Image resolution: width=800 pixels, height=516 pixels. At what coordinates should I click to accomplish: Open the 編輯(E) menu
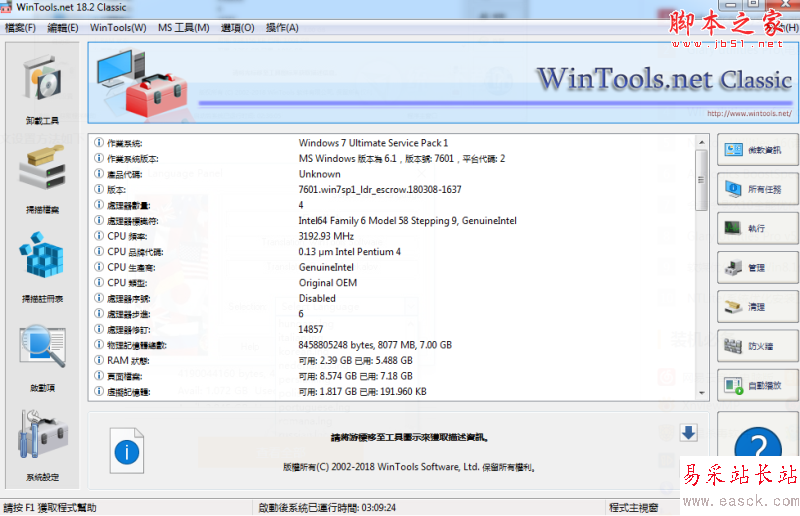coord(63,28)
